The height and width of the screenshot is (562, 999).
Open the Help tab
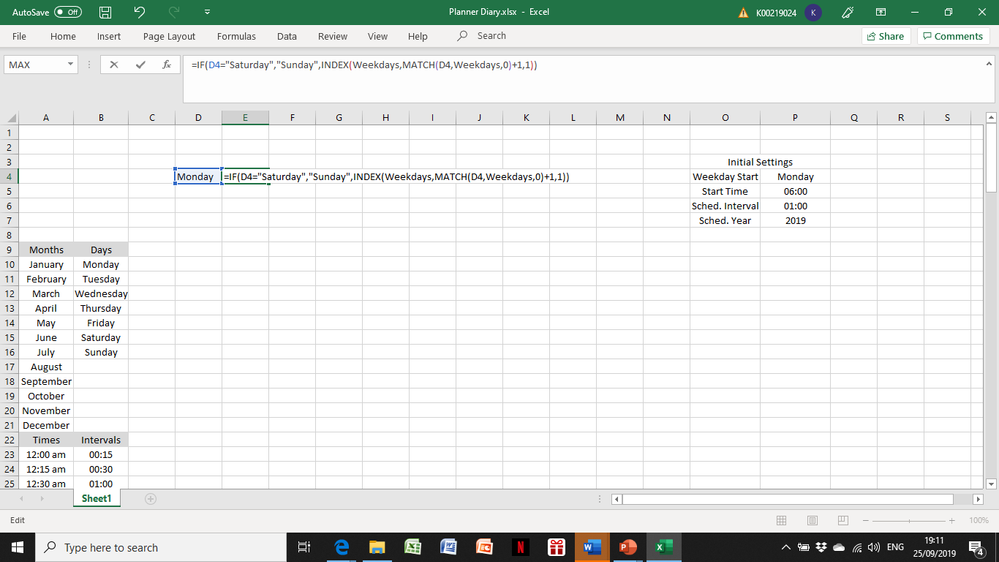tap(417, 36)
